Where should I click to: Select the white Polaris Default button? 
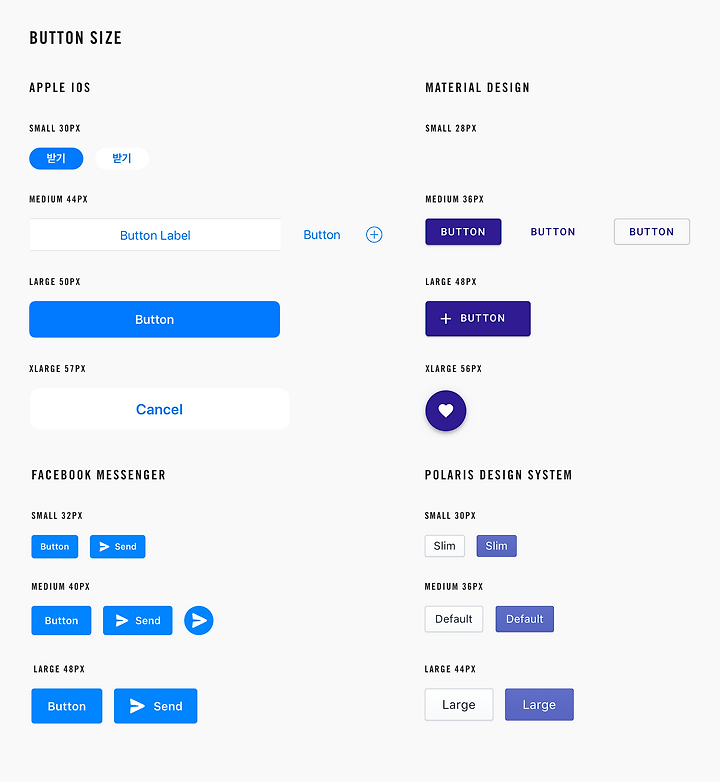tap(454, 619)
